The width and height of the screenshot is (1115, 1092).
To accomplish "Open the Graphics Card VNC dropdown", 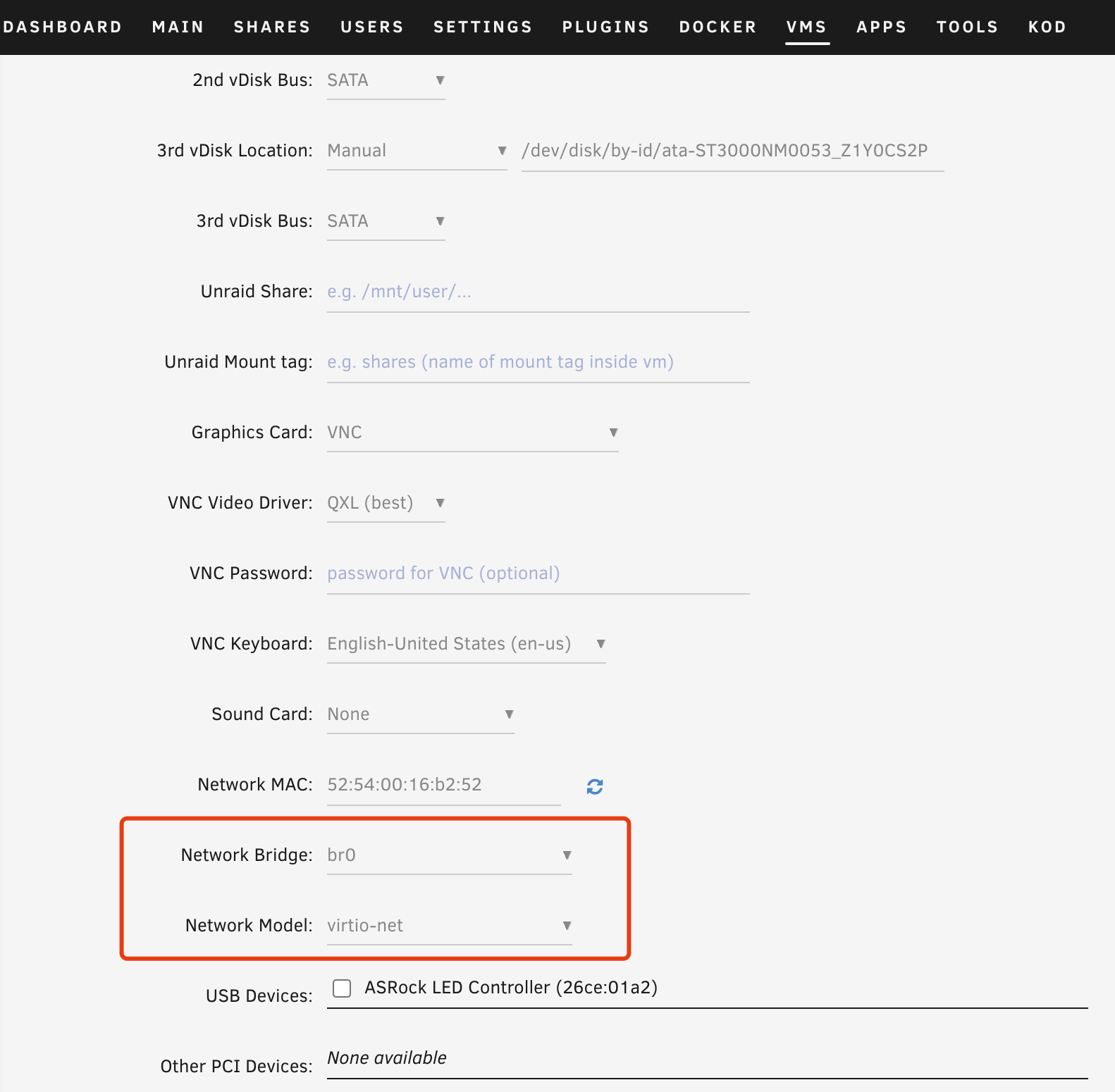I will [472, 433].
